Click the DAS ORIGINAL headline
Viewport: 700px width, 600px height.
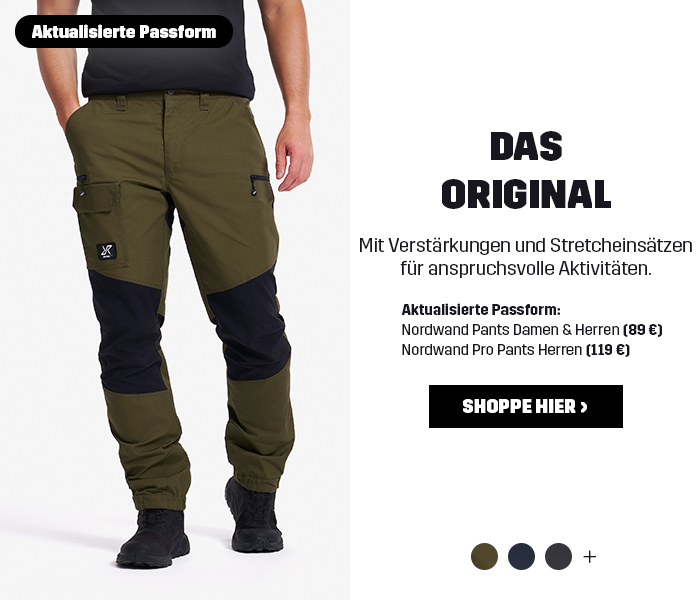(526, 170)
